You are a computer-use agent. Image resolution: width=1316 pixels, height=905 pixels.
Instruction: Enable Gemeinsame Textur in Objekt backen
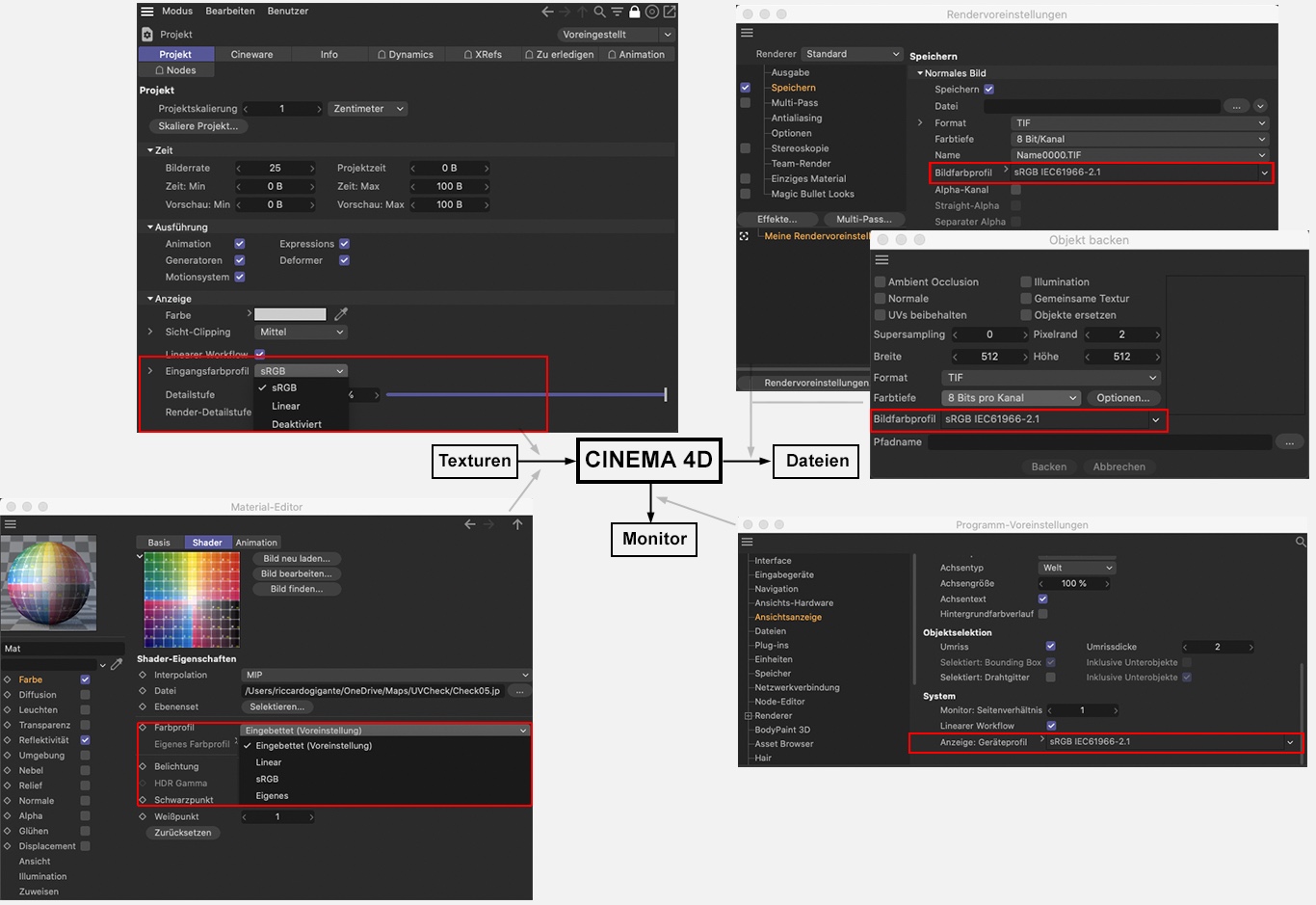[x=1026, y=299]
